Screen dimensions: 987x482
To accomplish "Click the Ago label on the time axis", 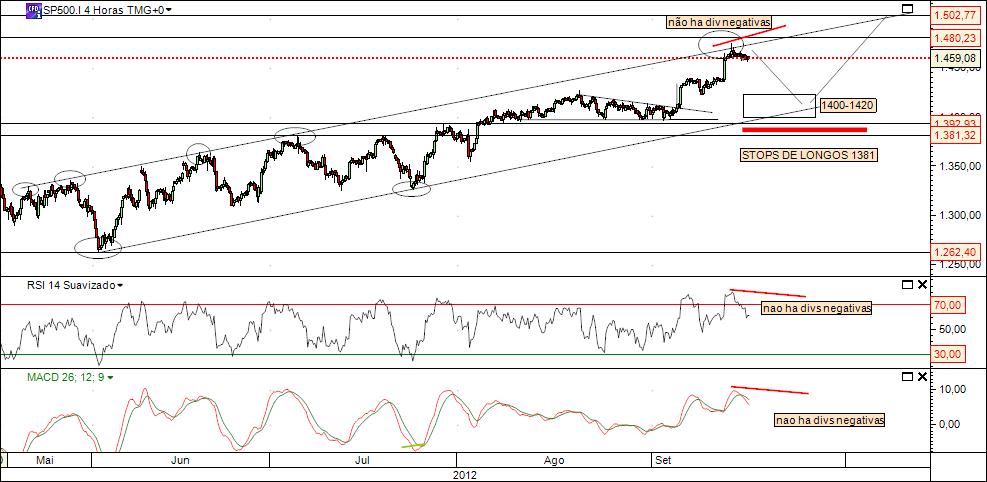I will tap(554, 461).
